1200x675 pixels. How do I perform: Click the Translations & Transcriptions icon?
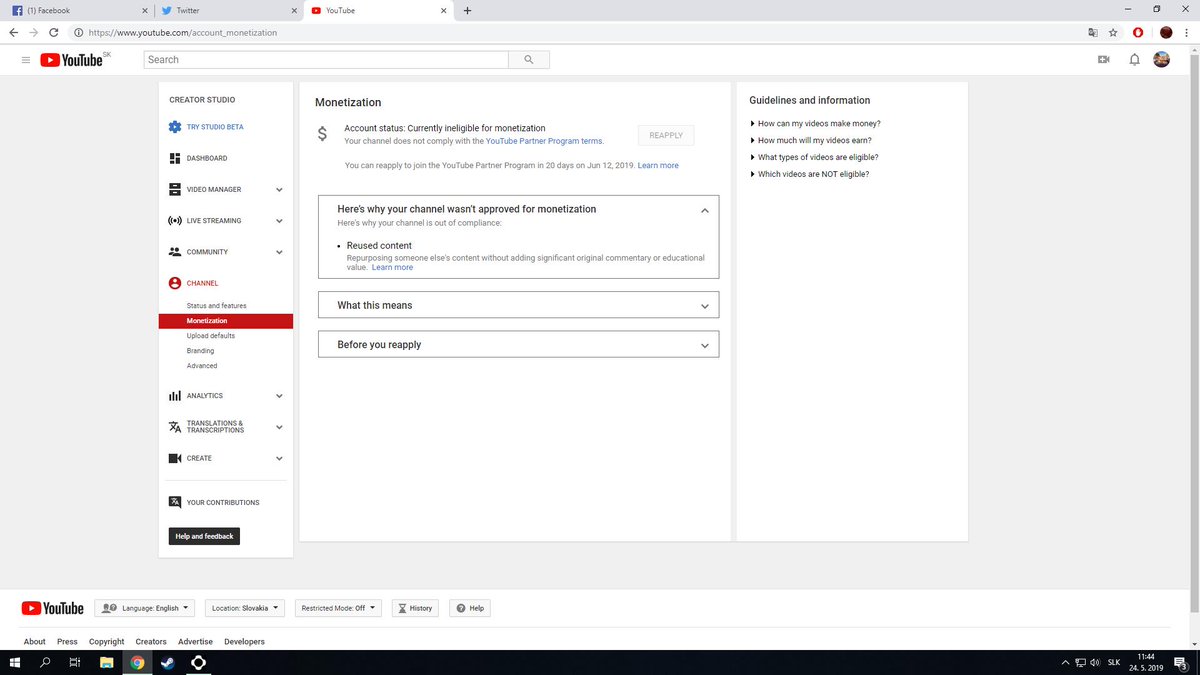[x=175, y=426]
